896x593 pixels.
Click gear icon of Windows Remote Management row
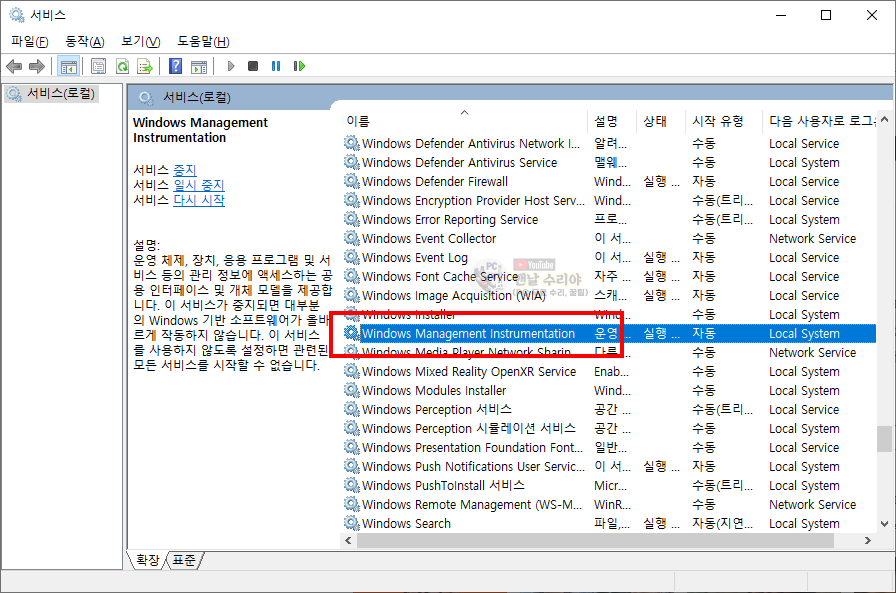[x=351, y=504]
